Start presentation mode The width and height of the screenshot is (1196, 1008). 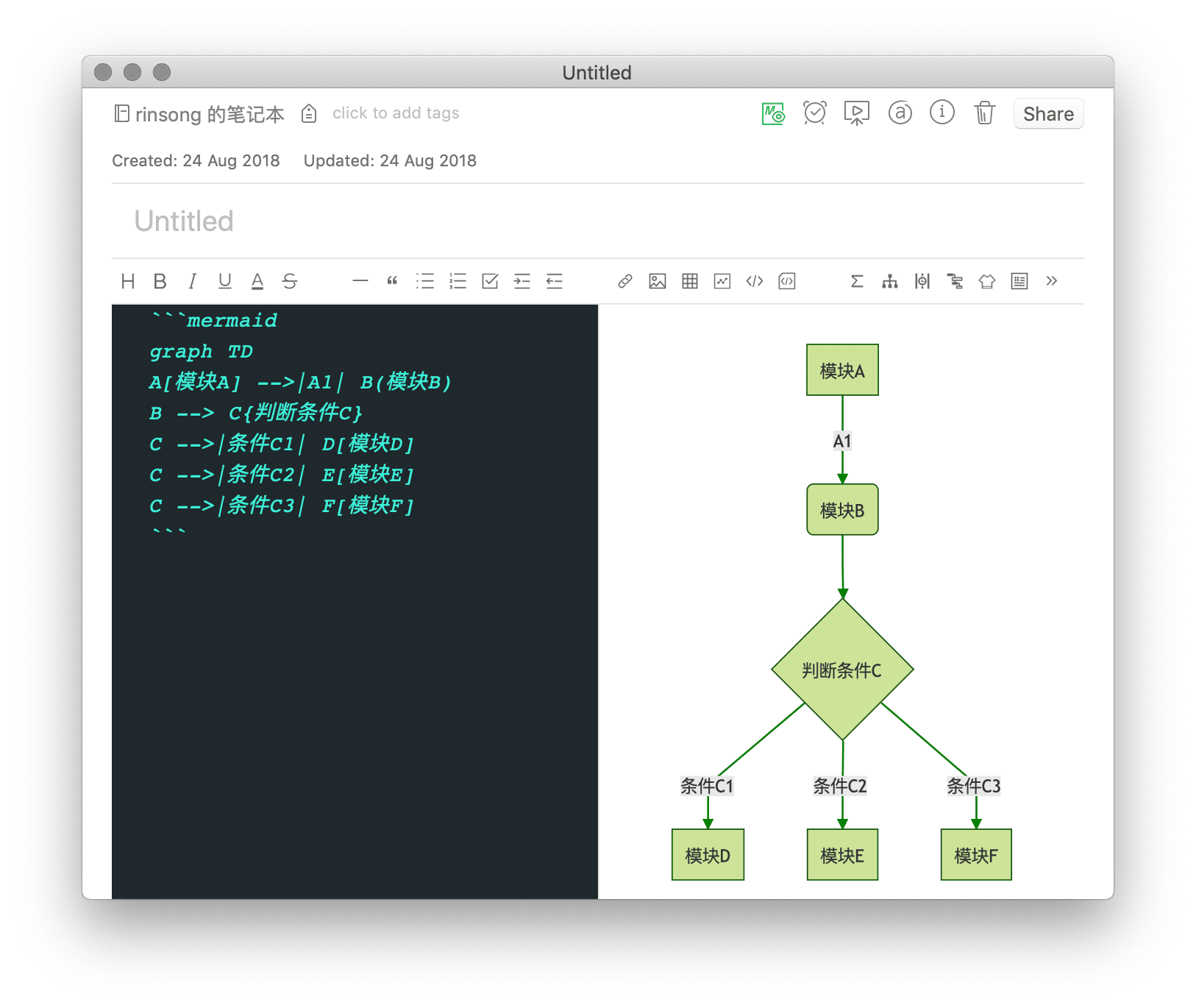(856, 113)
